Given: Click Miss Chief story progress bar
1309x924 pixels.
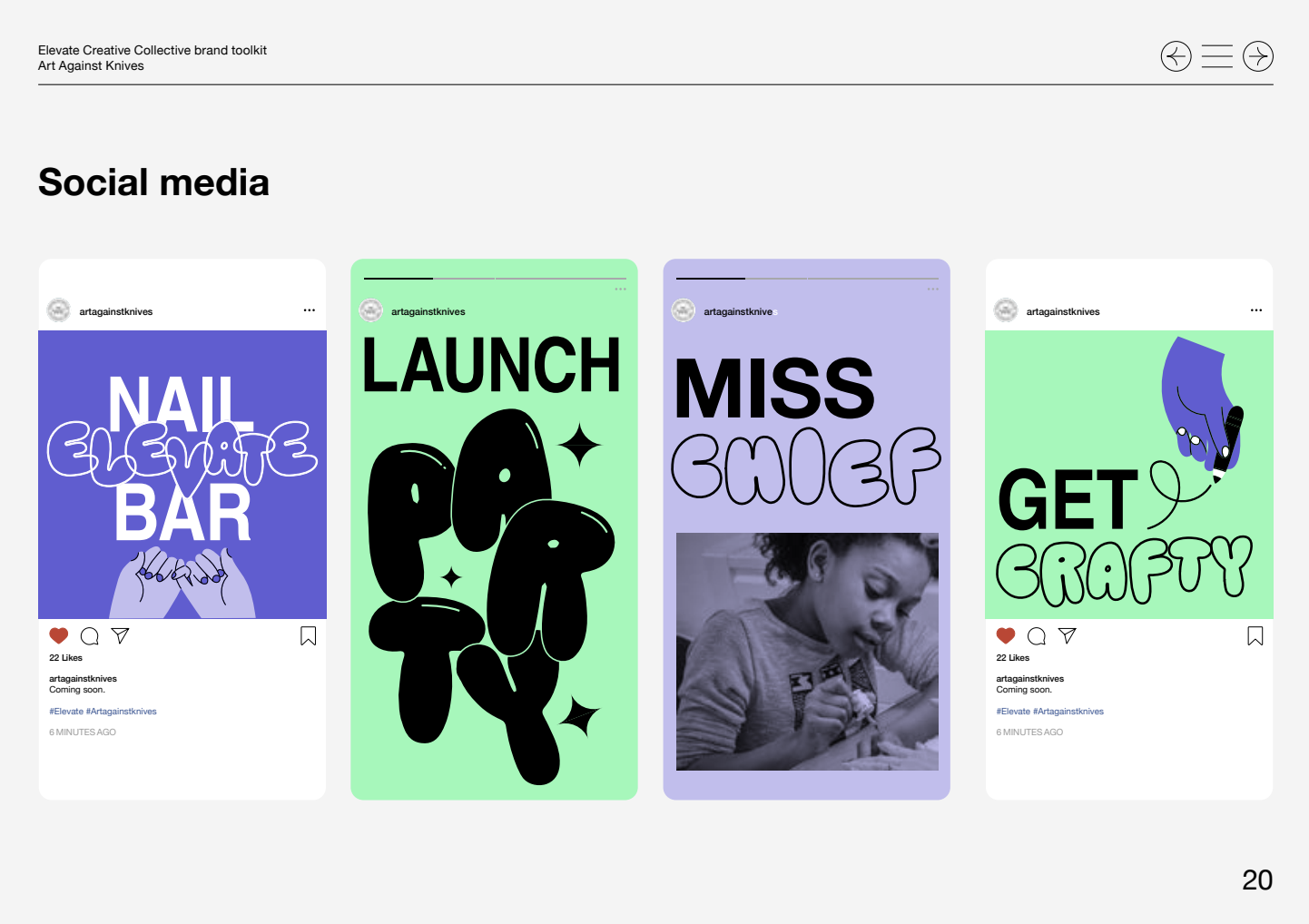Looking at the screenshot, I should [807, 279].
